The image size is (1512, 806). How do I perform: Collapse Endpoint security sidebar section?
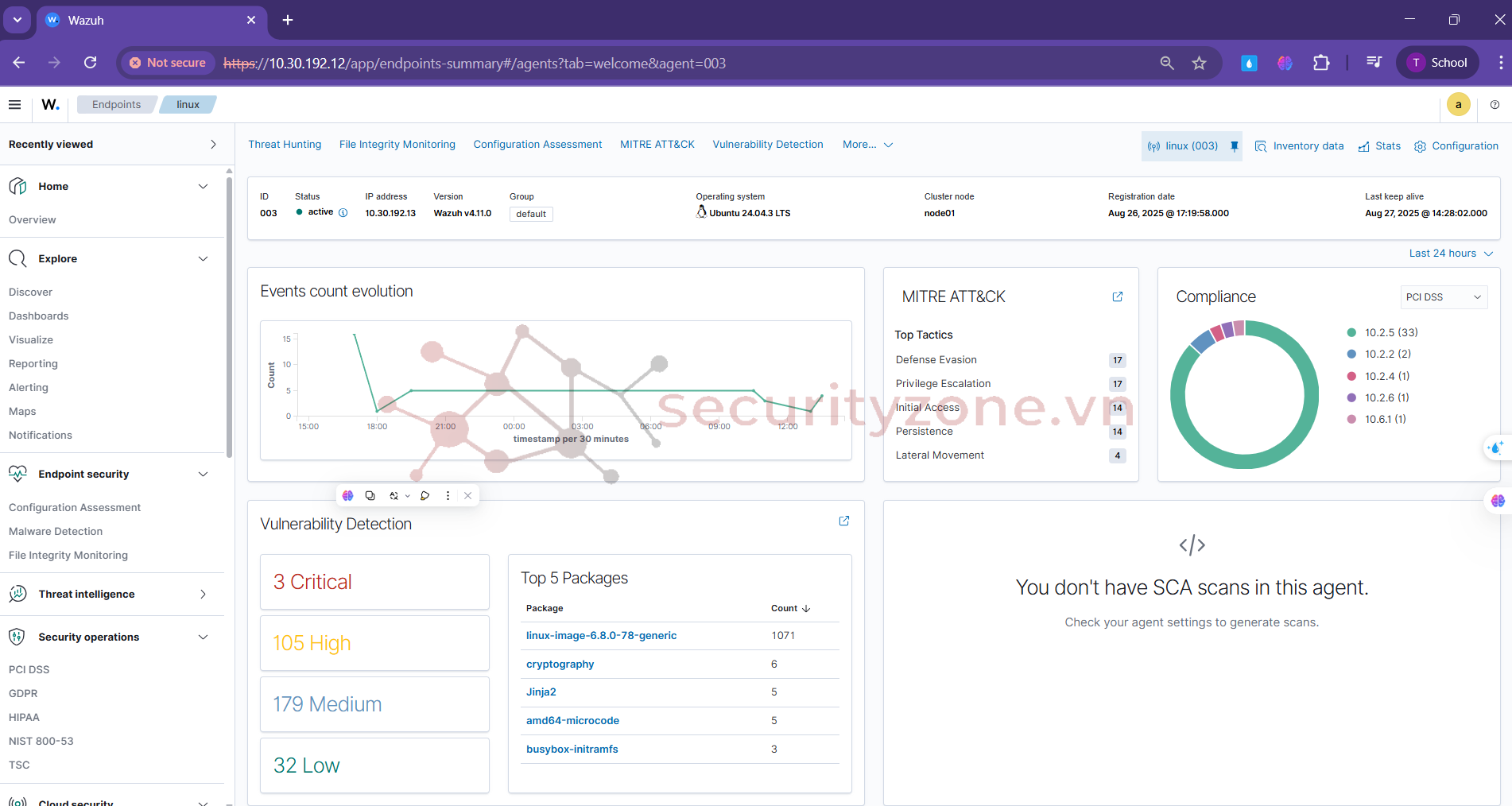point(203,474)
